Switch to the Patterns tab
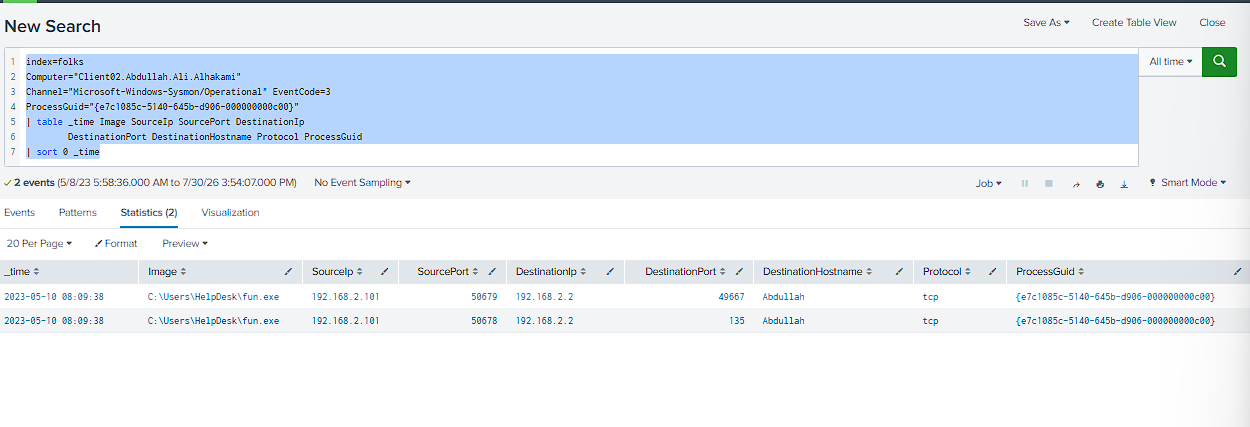The image size is (1250, 427). [x=78, y=212]
